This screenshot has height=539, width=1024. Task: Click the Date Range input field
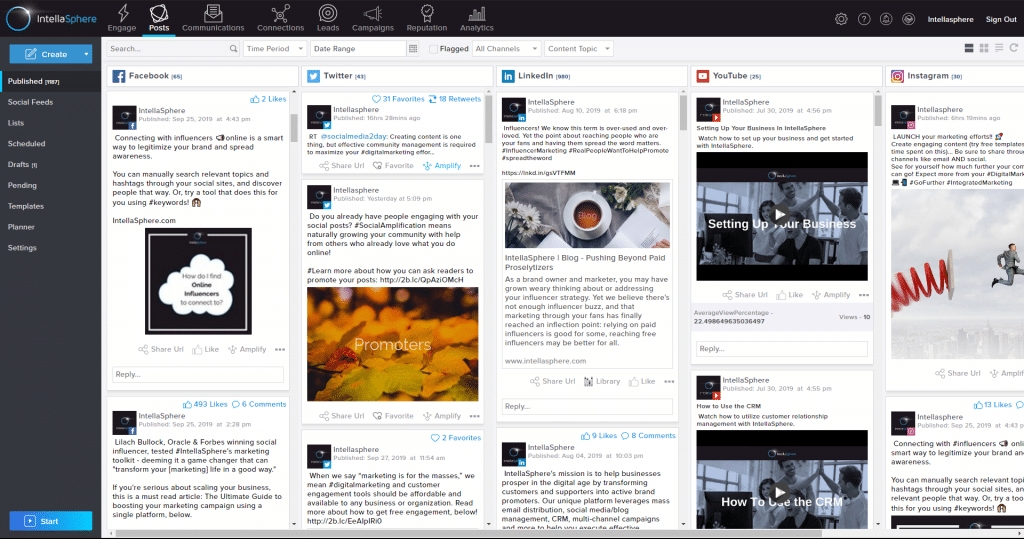click(358, 48)
